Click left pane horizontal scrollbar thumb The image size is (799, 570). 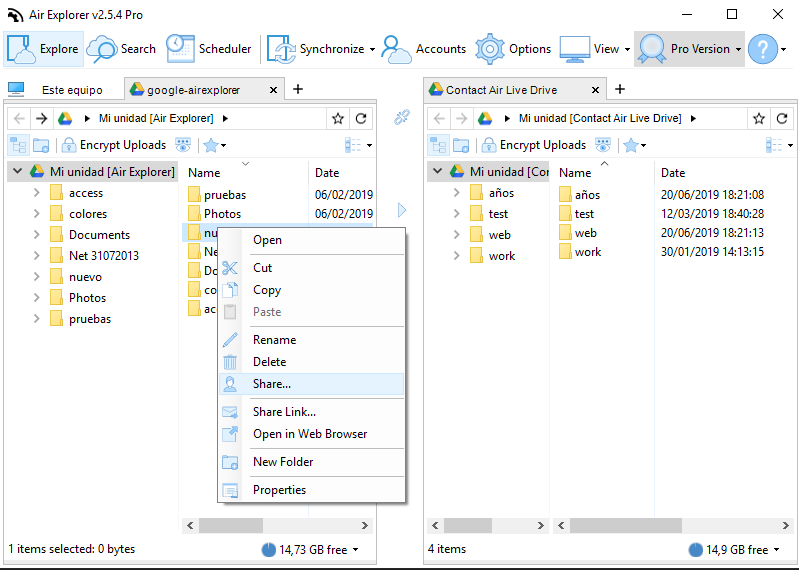pos(231,526)
